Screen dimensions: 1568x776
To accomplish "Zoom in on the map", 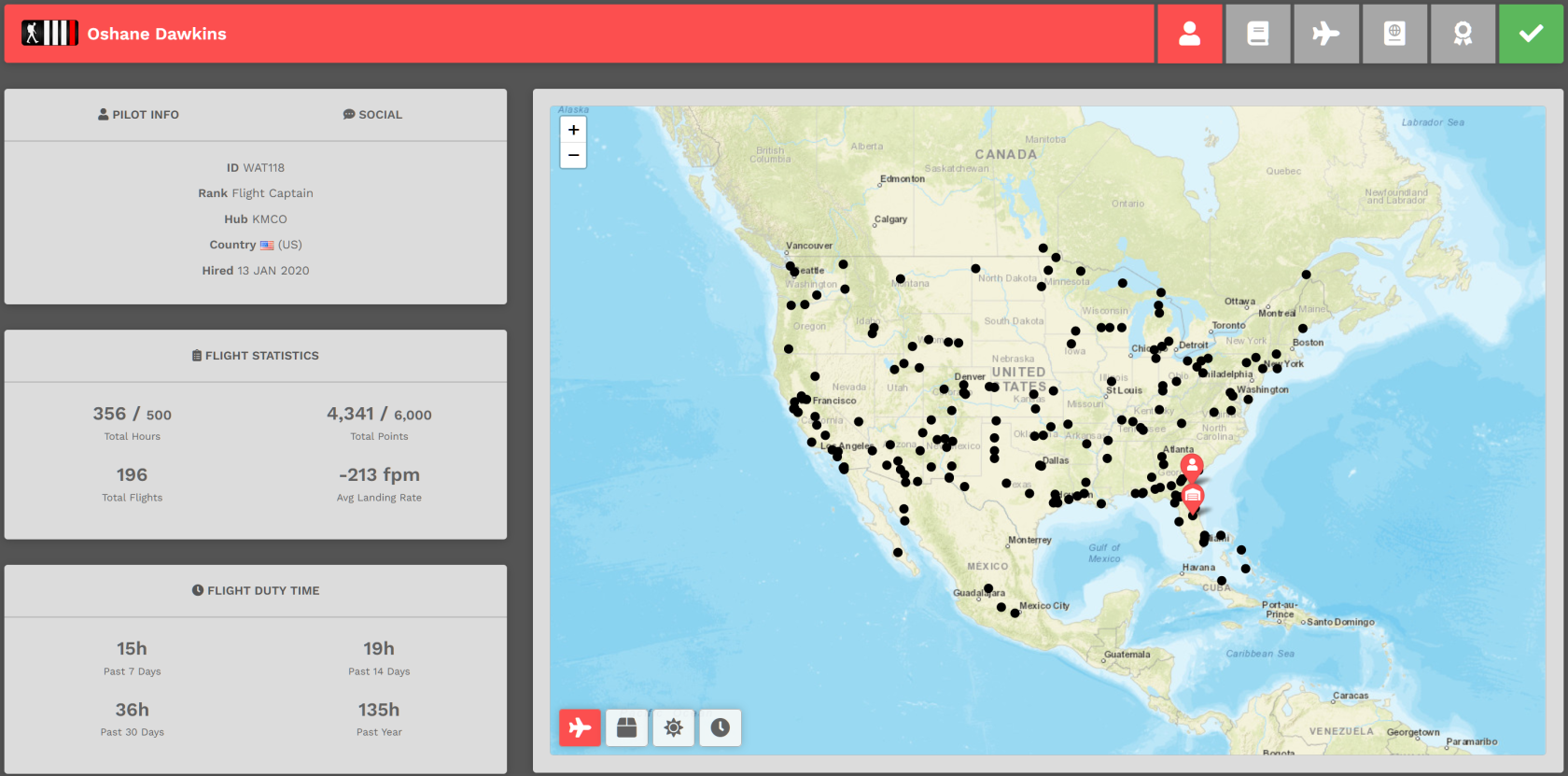I will click(x=573, y=130).
